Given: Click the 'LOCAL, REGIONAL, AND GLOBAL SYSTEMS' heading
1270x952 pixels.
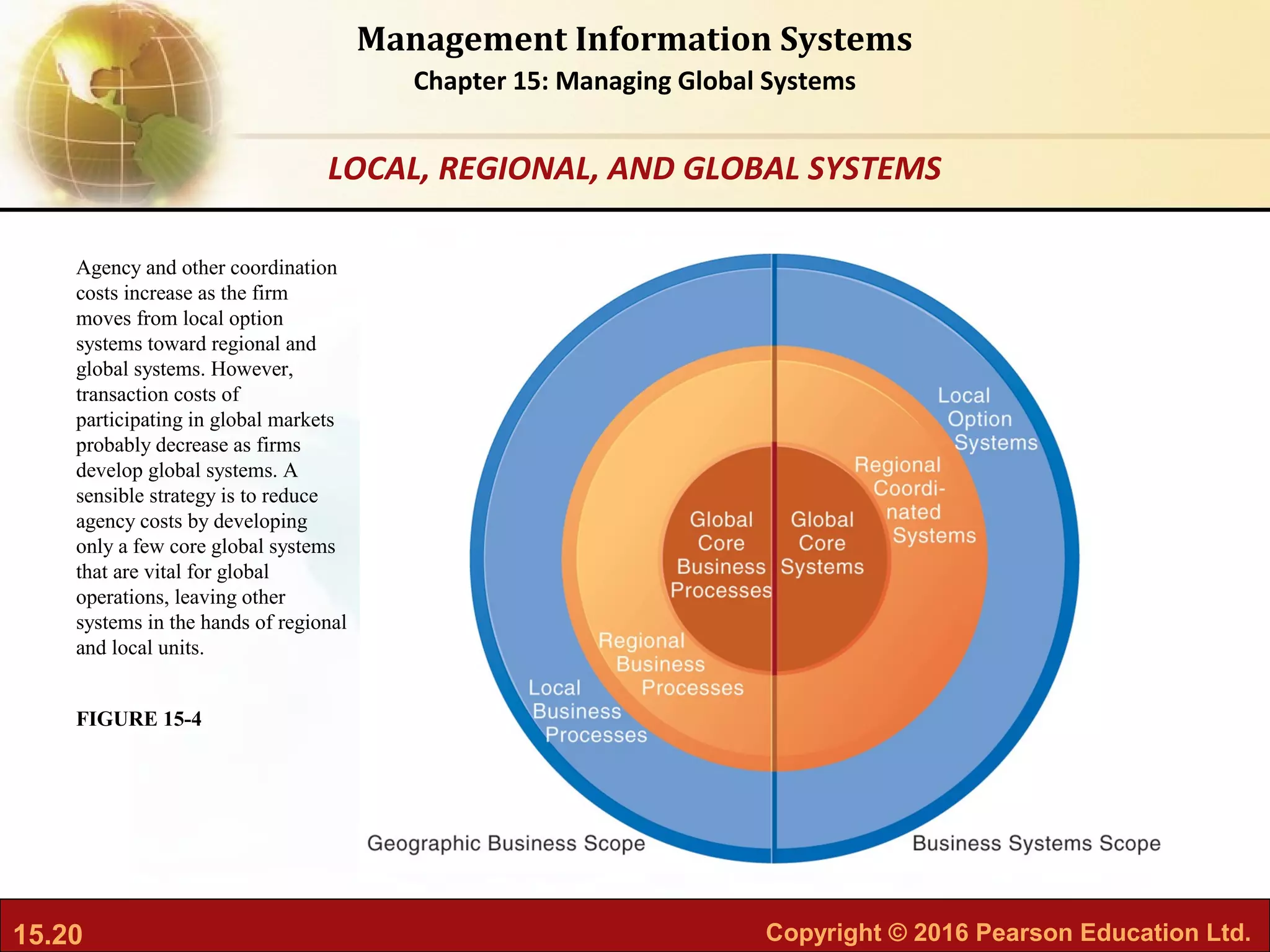Looking at the screenshot, I should tap(634, 169).
